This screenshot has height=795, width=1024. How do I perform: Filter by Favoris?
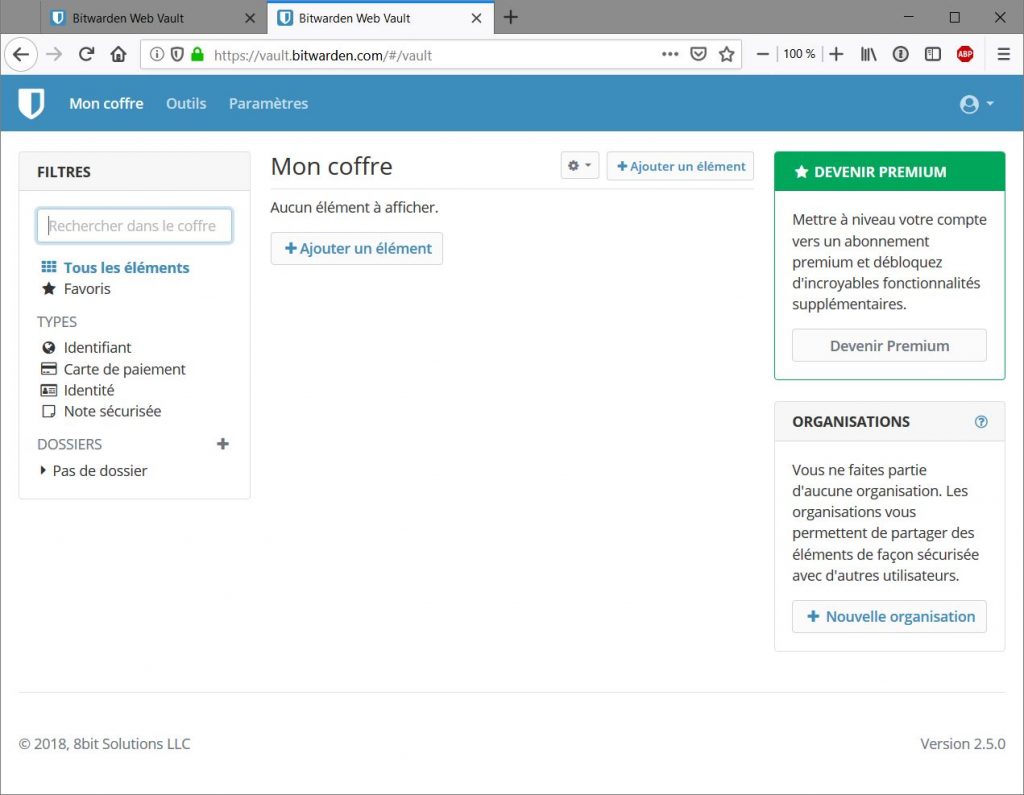pos(86,289)
